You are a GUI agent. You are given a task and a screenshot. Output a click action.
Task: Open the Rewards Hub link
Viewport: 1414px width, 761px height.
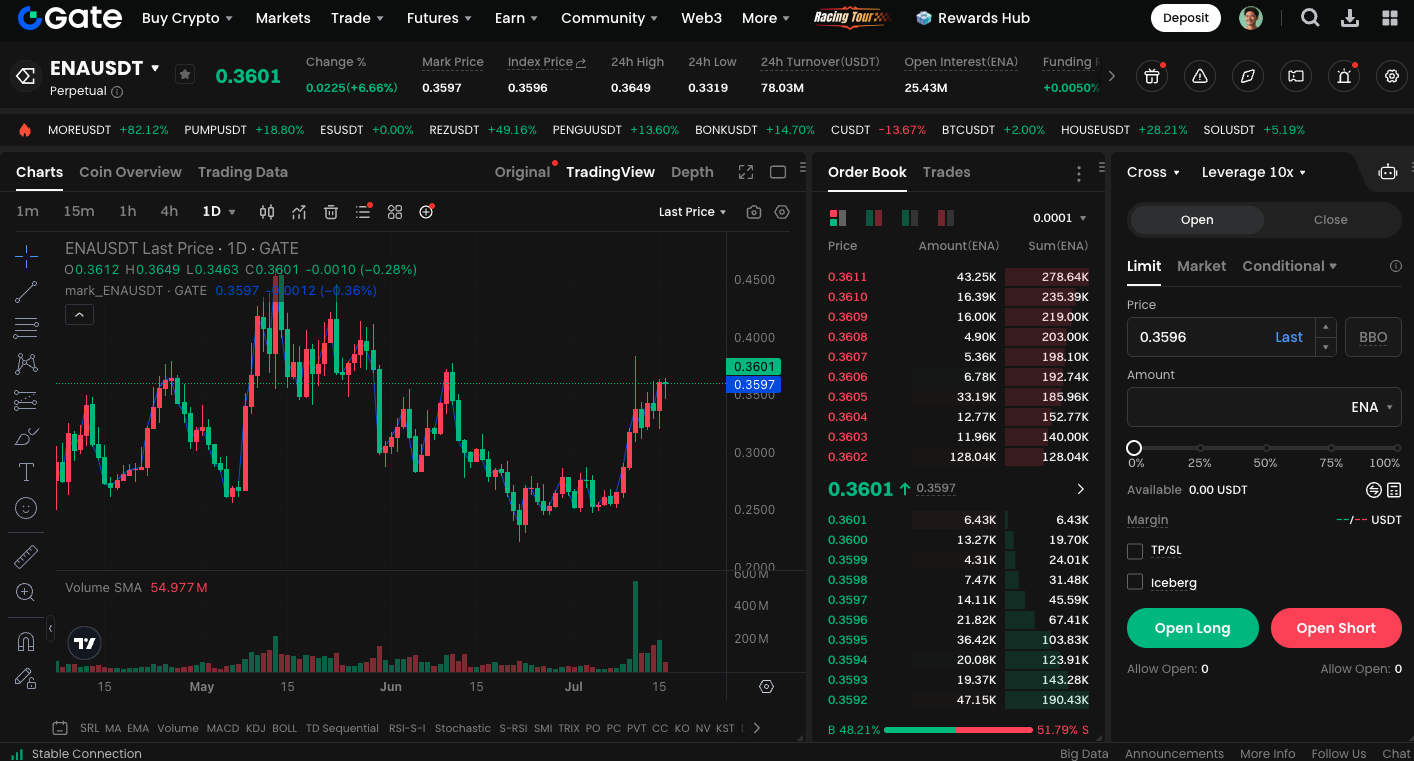(973, 18)
